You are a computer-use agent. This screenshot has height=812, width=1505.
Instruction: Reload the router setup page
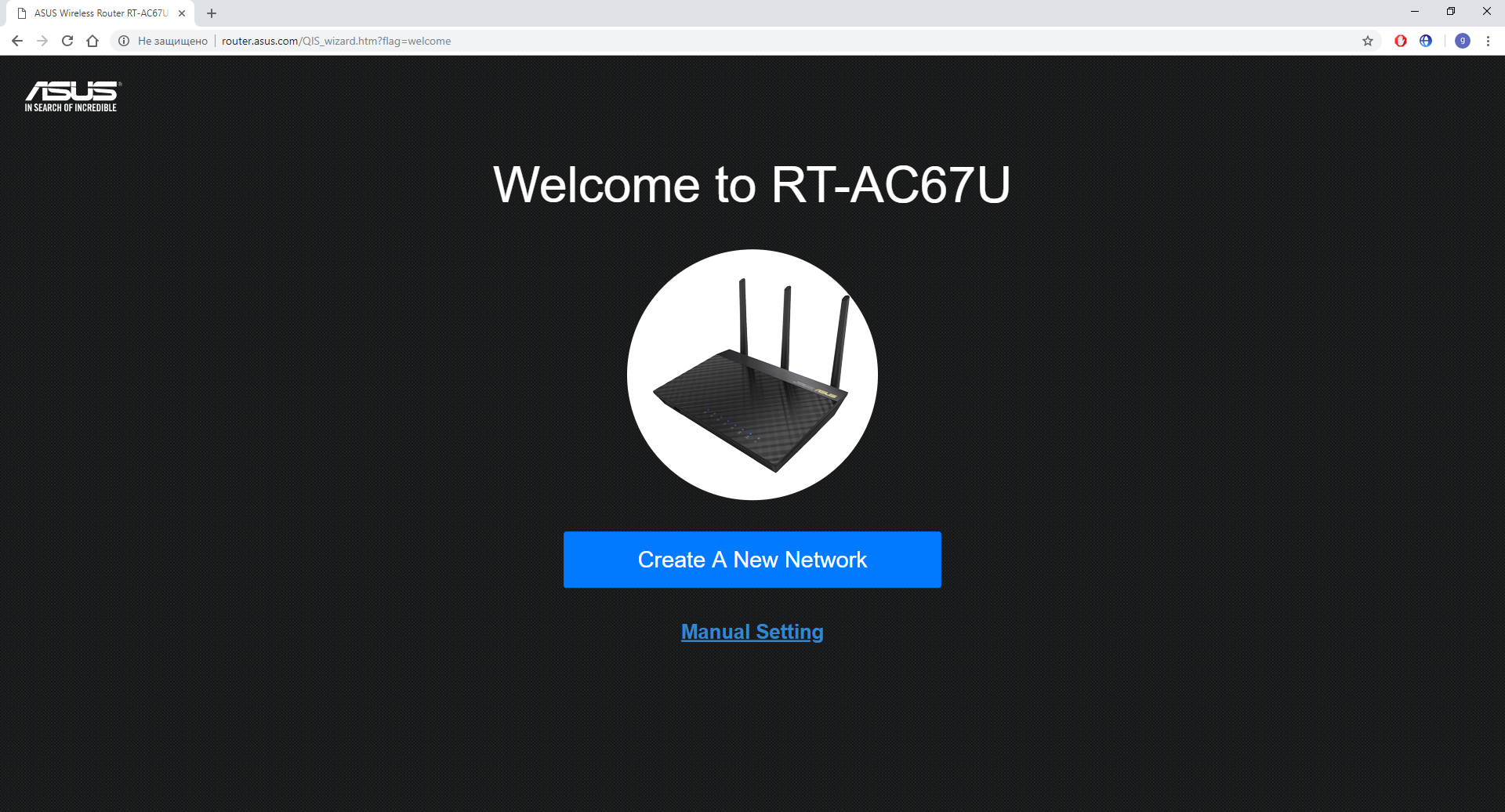point(67,41)
